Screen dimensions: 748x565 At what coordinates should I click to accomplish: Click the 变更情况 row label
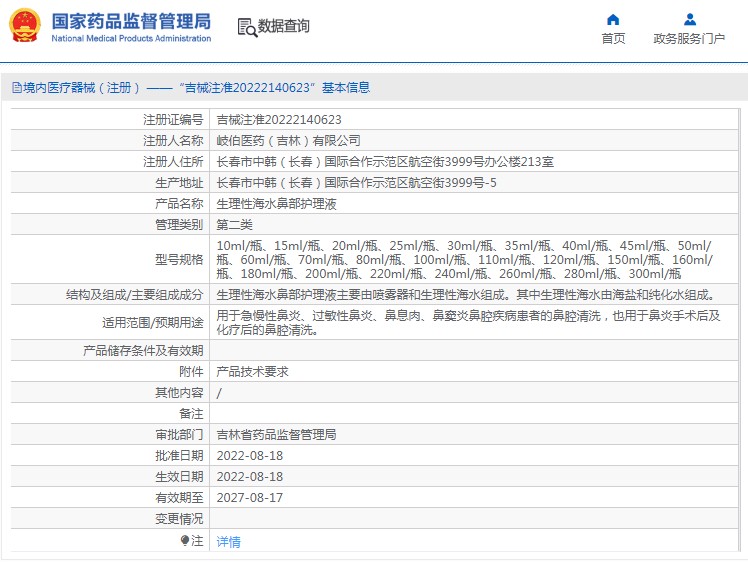pyautogui.click(x=179, y=519)
